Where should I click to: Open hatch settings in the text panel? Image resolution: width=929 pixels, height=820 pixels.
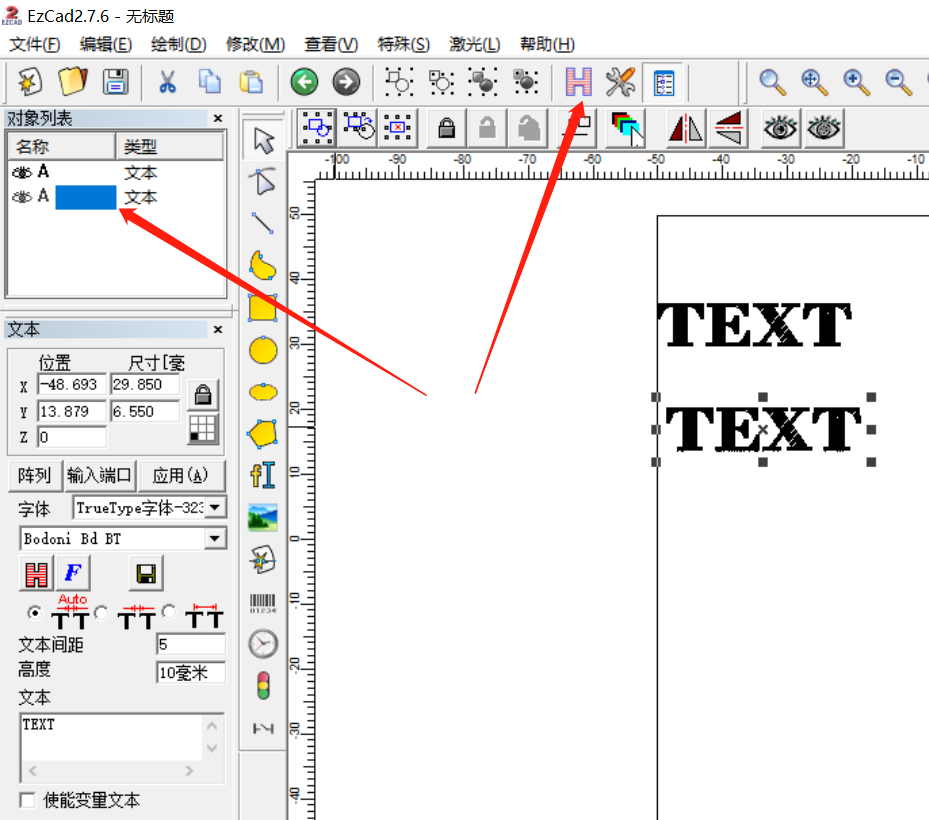coord(36,574)
